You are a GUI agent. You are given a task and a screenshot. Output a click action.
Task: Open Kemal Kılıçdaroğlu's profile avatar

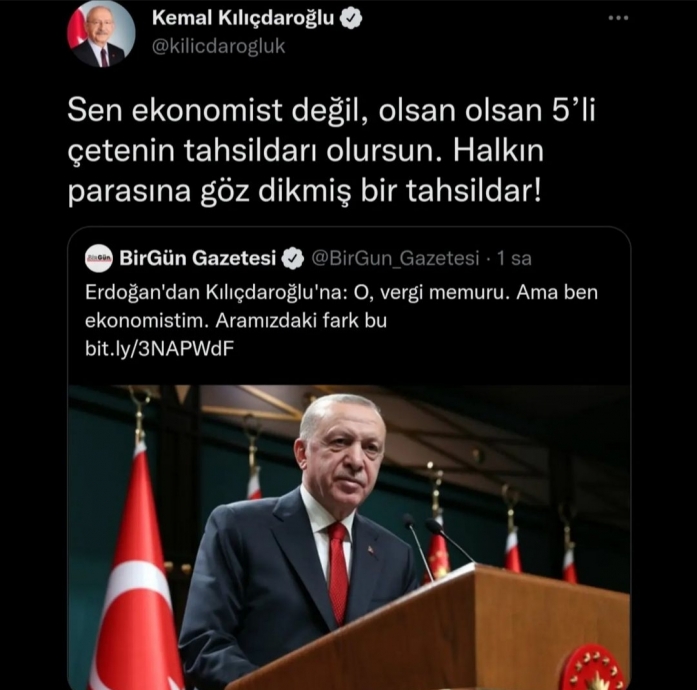[101, 34]
